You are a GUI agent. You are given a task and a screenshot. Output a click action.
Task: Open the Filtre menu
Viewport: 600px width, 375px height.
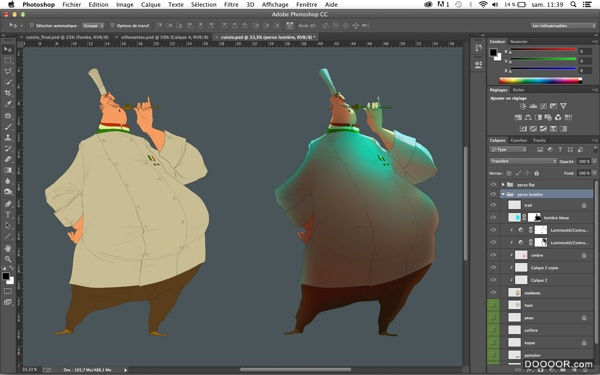tap(231, 5)
